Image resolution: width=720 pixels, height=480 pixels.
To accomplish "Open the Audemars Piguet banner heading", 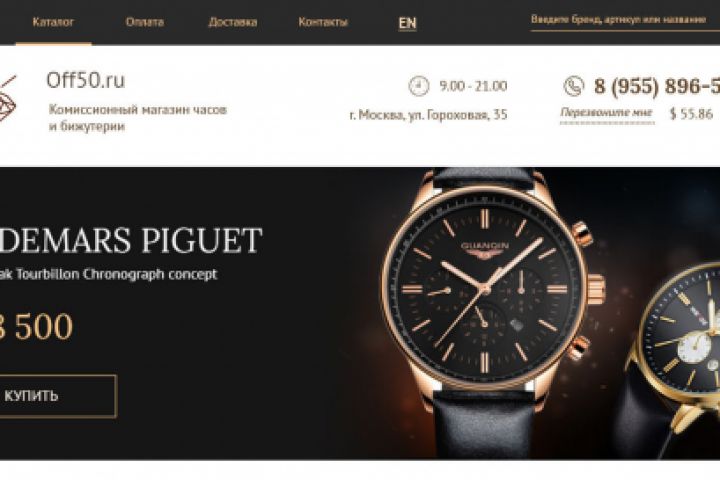I will [130, 240].
